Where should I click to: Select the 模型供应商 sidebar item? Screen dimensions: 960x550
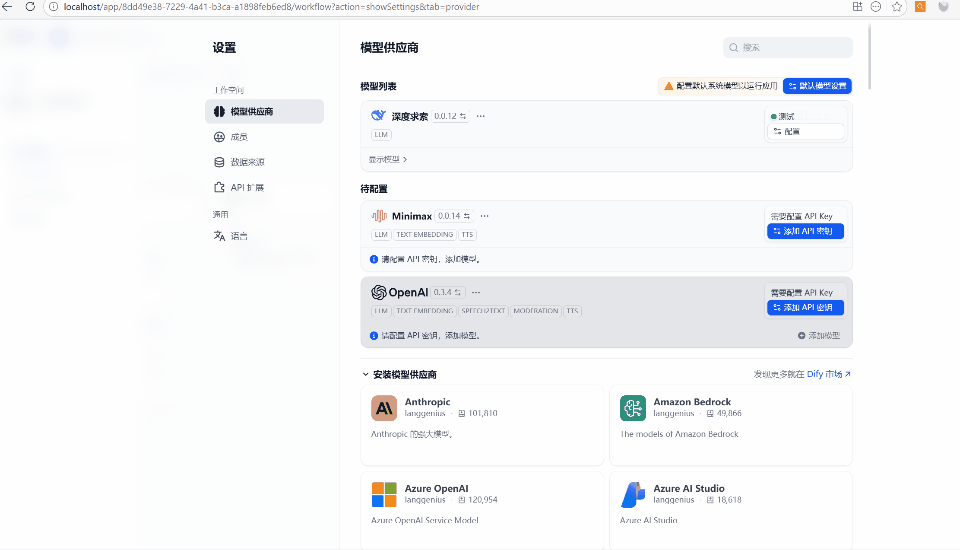(264, 111)
